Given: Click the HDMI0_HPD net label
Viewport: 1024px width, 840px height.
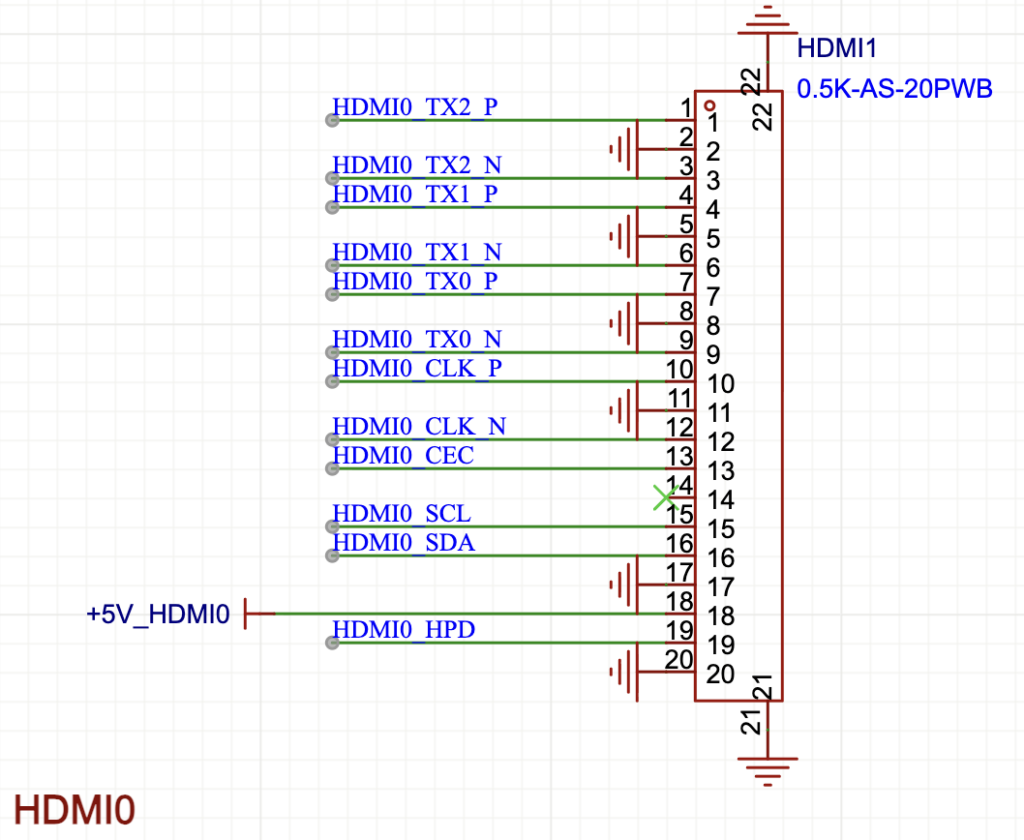Looking at the screenshot, I should [x=403, y=630].
